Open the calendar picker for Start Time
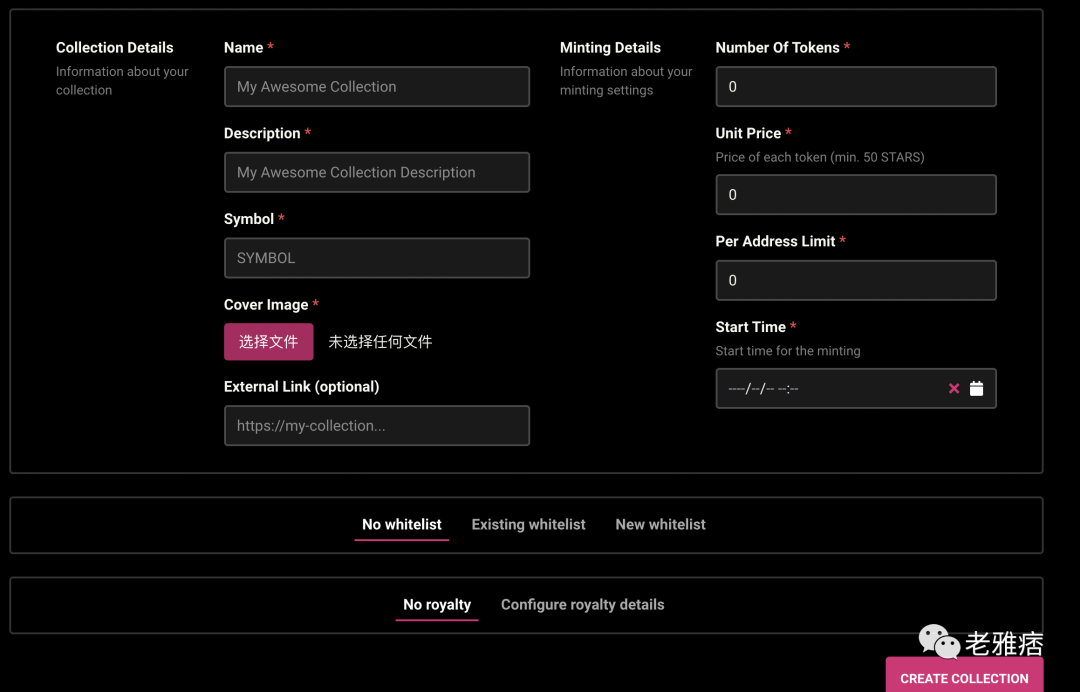Image resolution: width=1080 pixels, height=692 pixels. (976, 389)
